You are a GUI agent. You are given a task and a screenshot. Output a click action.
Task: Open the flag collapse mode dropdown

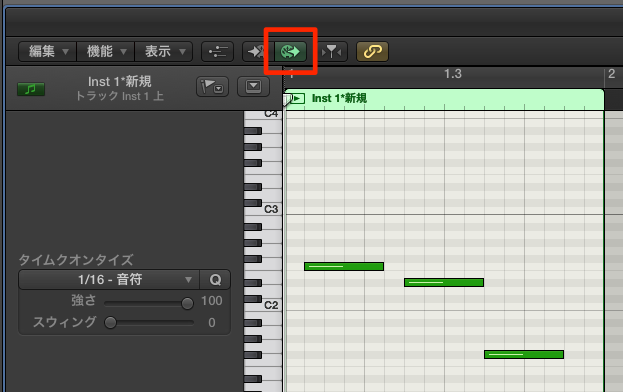[213, 87]
